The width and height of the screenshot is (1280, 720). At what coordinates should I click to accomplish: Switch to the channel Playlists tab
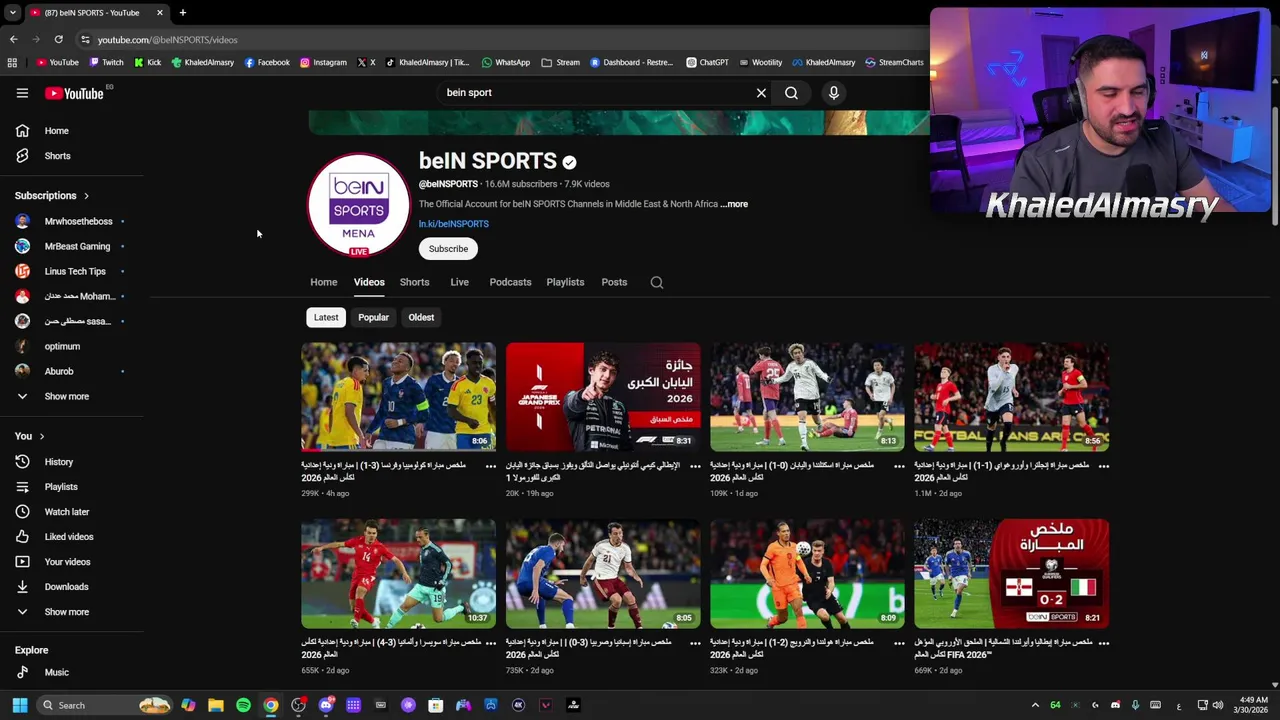click(565, 282)
